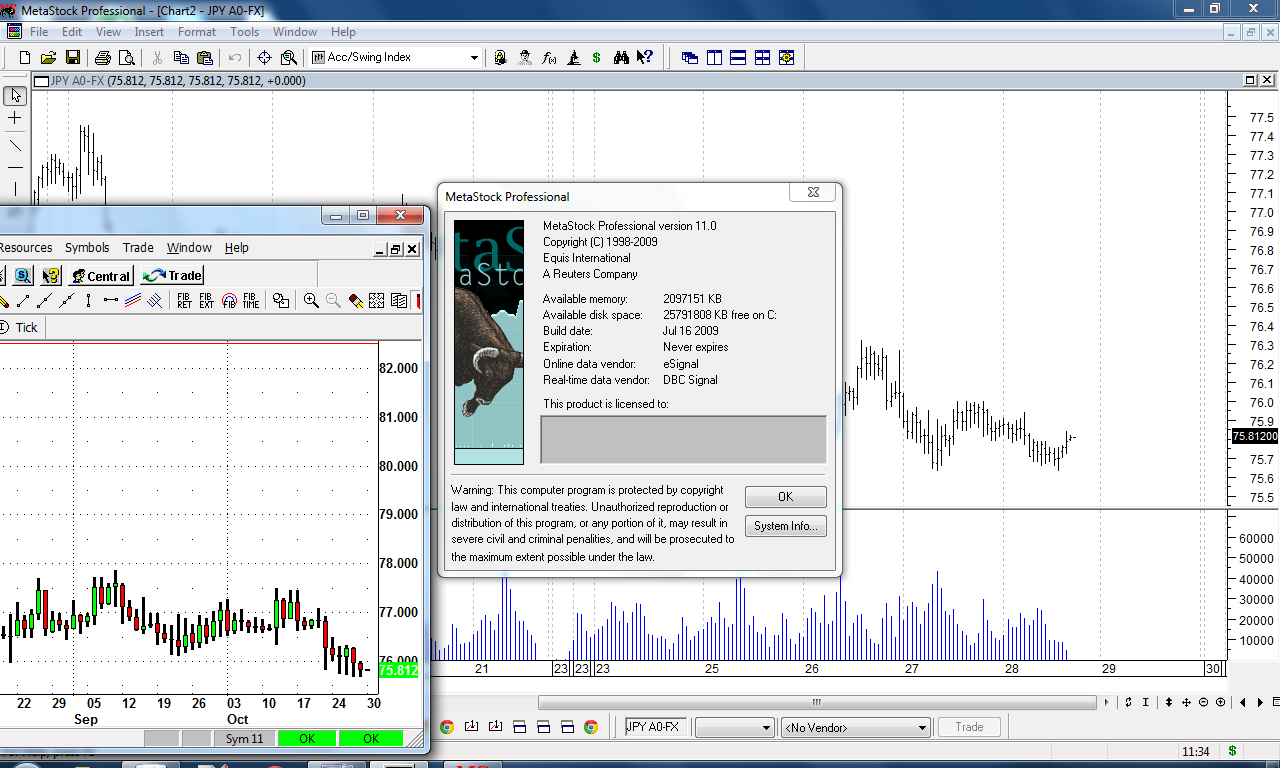Click the System Info button
Viewport: 1280px width, 768px height.
click(x=785, y=526)
